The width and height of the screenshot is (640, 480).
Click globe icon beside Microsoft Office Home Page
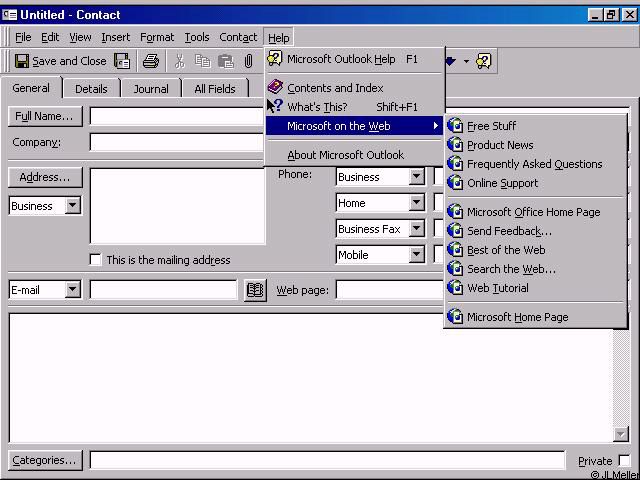click(x=455, y=212)
